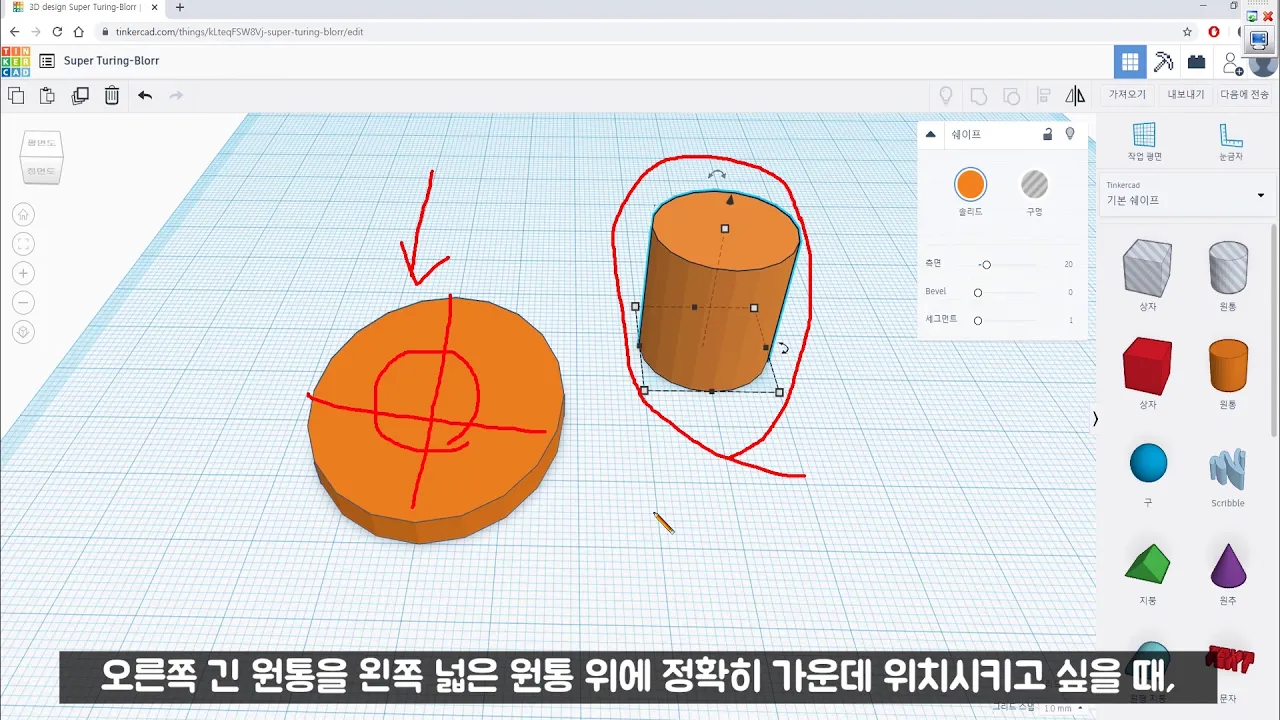Viewport: 1280px width, 720px height.
Task: Zoom in with the plus icon
Action: click(x=24, y=273)
